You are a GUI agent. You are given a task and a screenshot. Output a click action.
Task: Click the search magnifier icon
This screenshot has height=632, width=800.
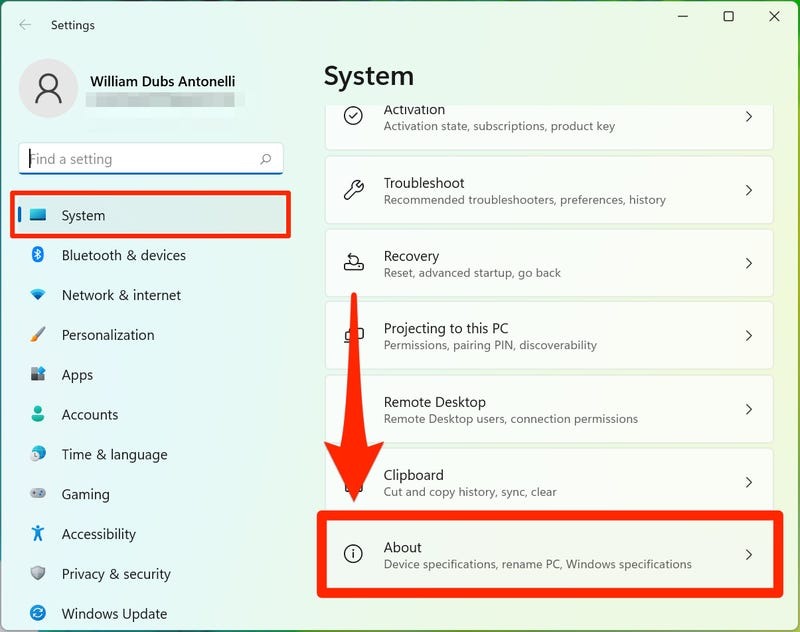[265, 159]
